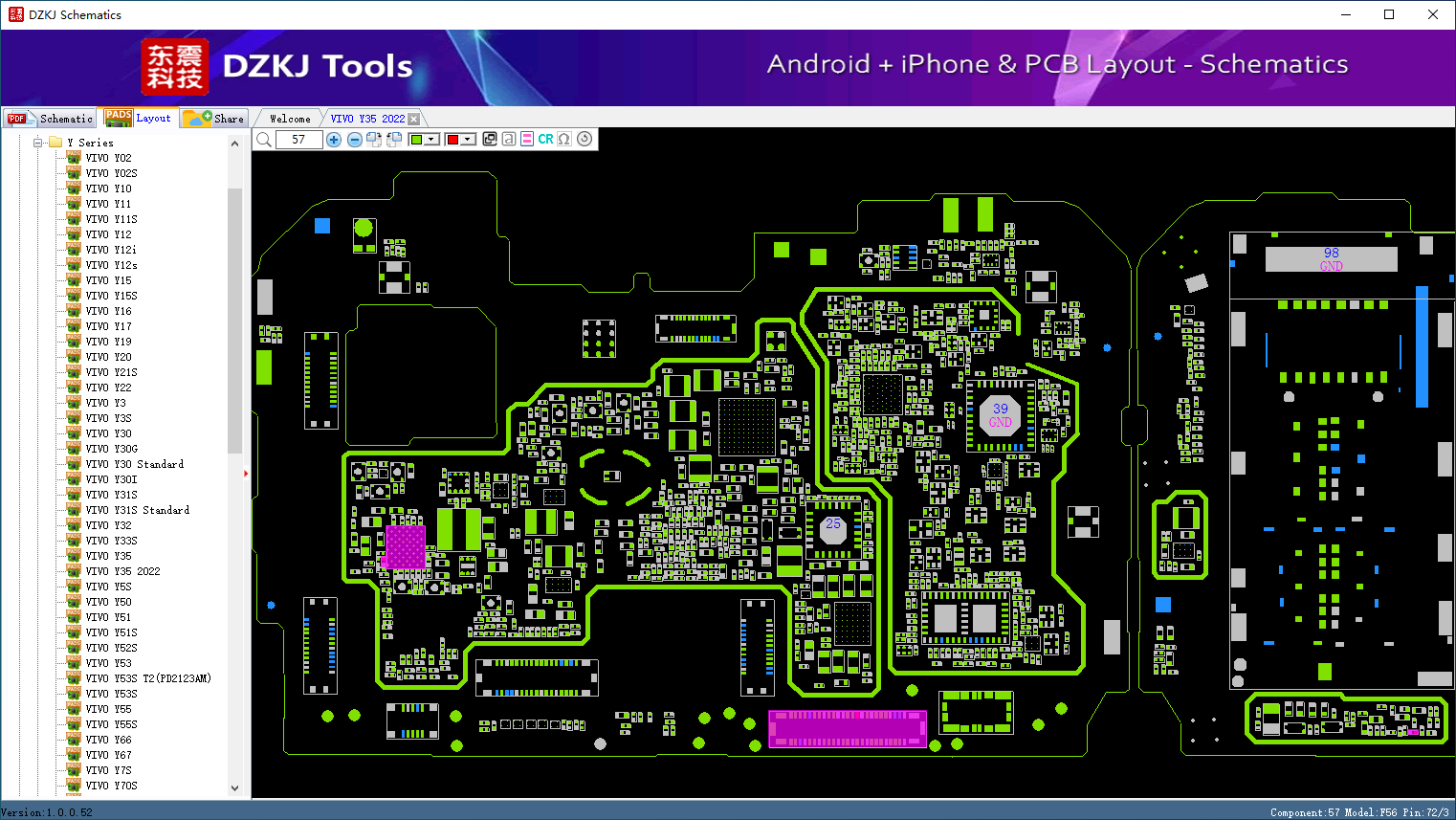This screenshot has height=820, width=1456.
Task: Select VIVO Y11S from the list
Action: tap(111, 219)
